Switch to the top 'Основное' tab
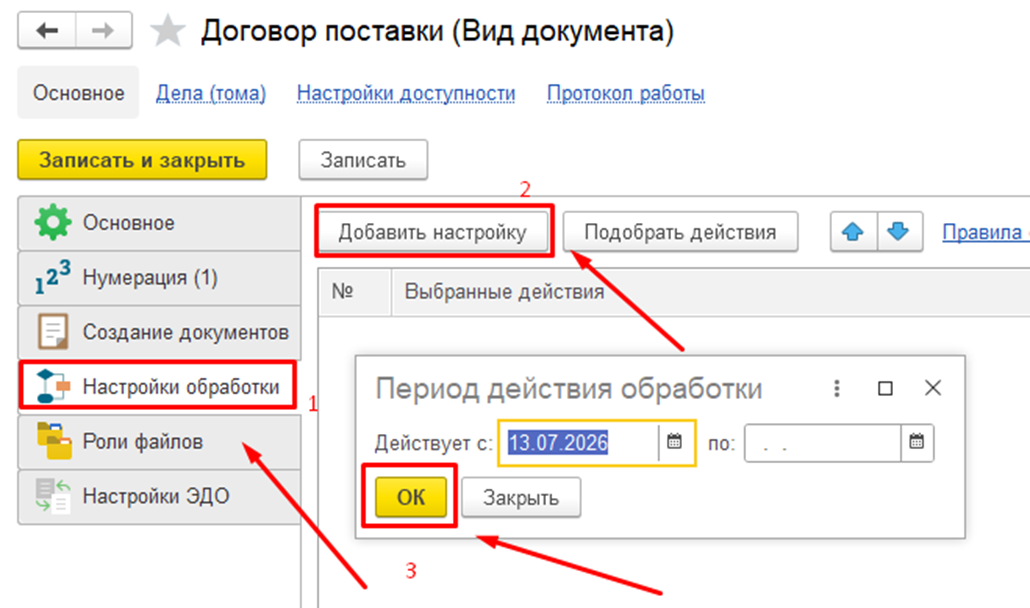 pos(78,93)
